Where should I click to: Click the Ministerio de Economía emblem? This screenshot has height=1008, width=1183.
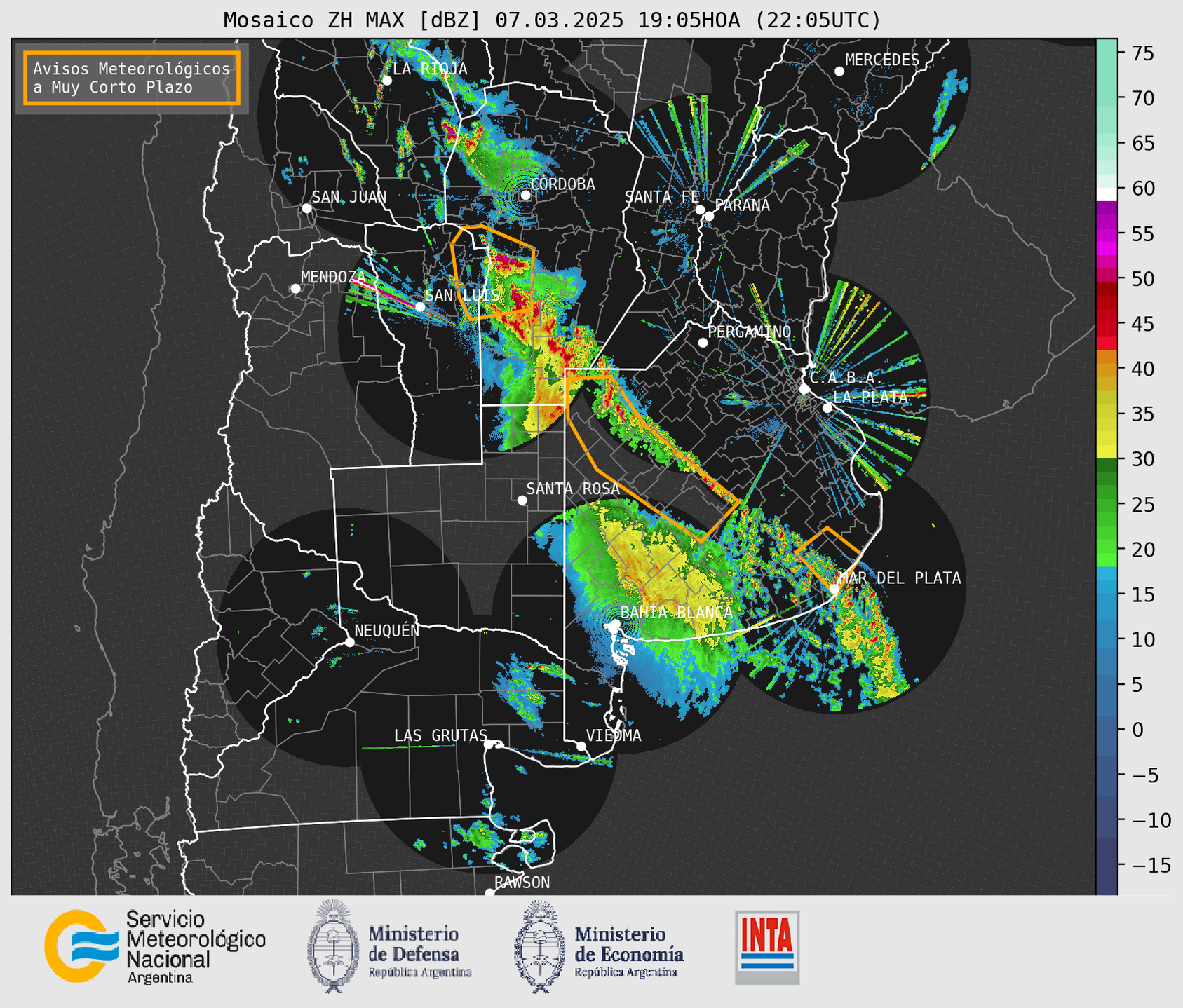(538, 946)
